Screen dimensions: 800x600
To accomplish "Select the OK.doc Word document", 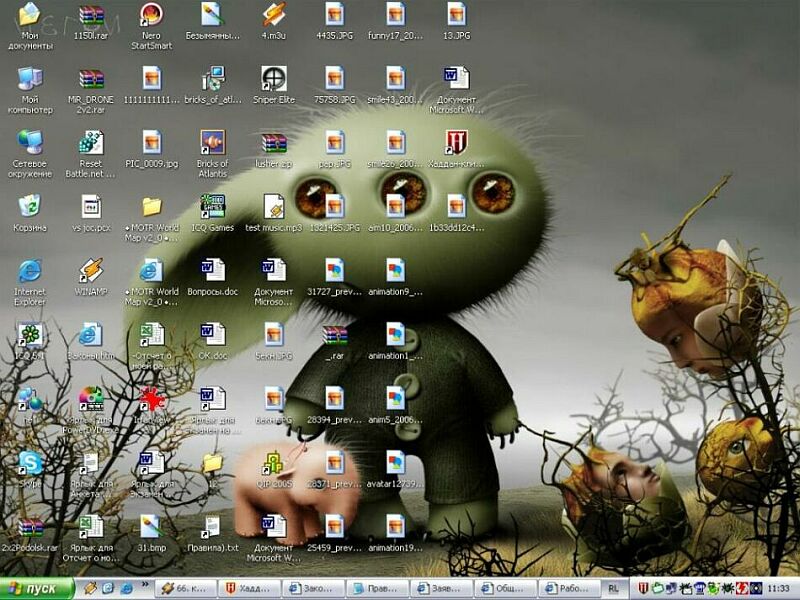I will [212, 335].
